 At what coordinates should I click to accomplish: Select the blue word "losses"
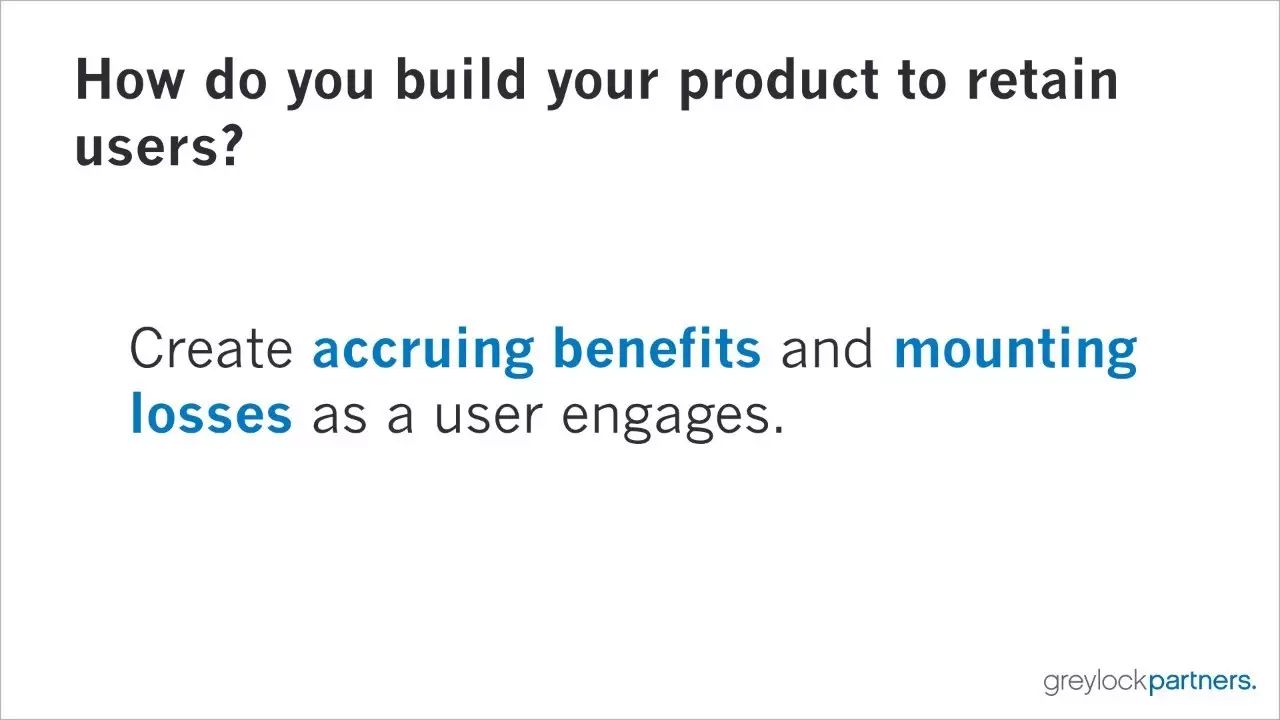(x=211, y=415)
